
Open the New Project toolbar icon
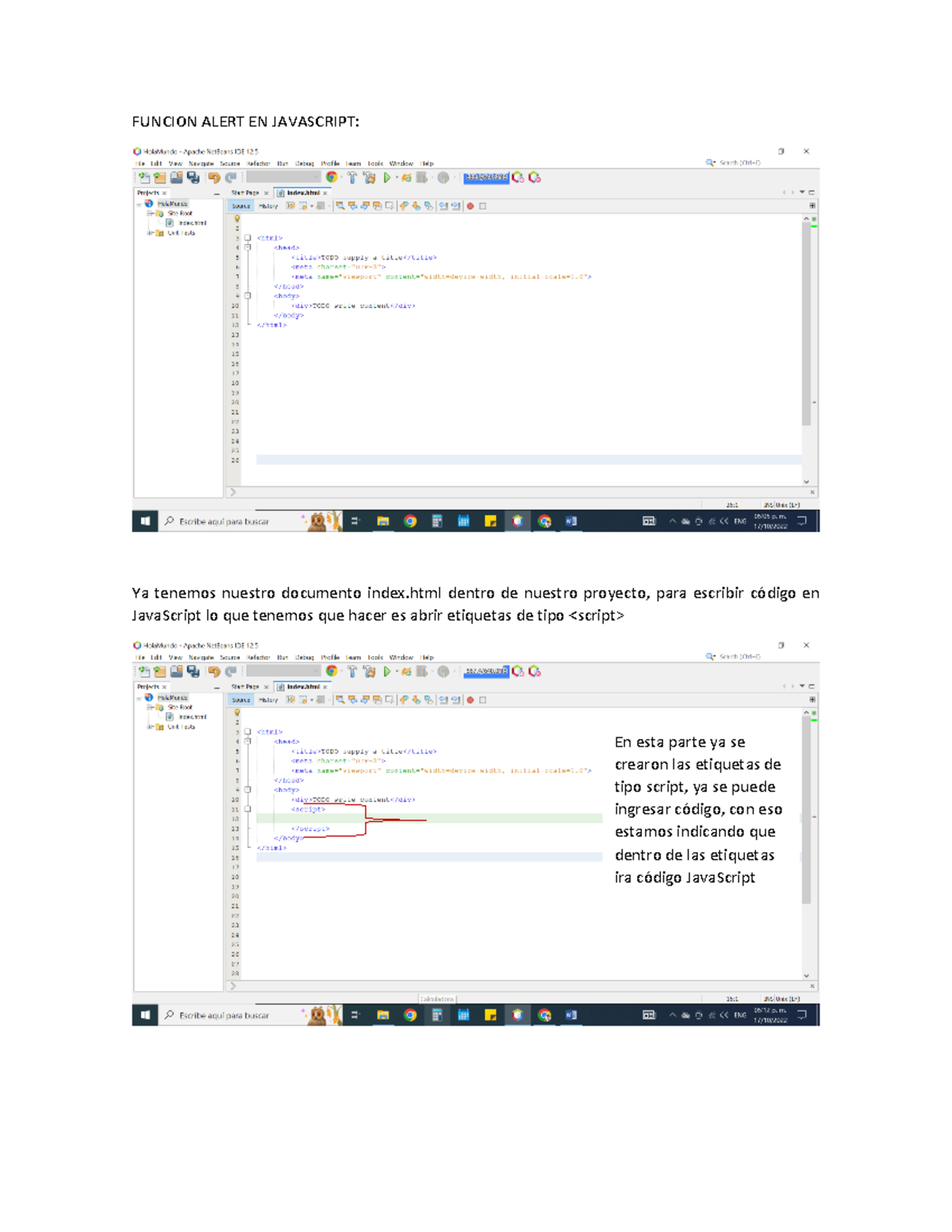click(161, 176)
